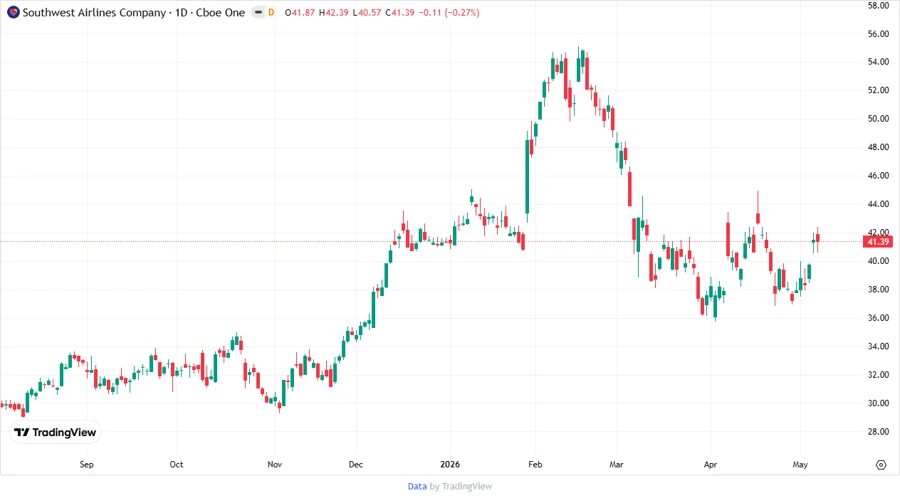The image size is (900, 498).
Task: Click the 56.00 price axis label
Action: pyautogui.click(x=878, y=34)
